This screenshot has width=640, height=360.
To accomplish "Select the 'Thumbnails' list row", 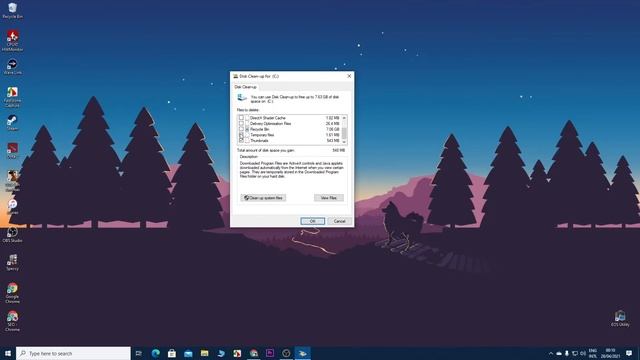I will point(290,140).
